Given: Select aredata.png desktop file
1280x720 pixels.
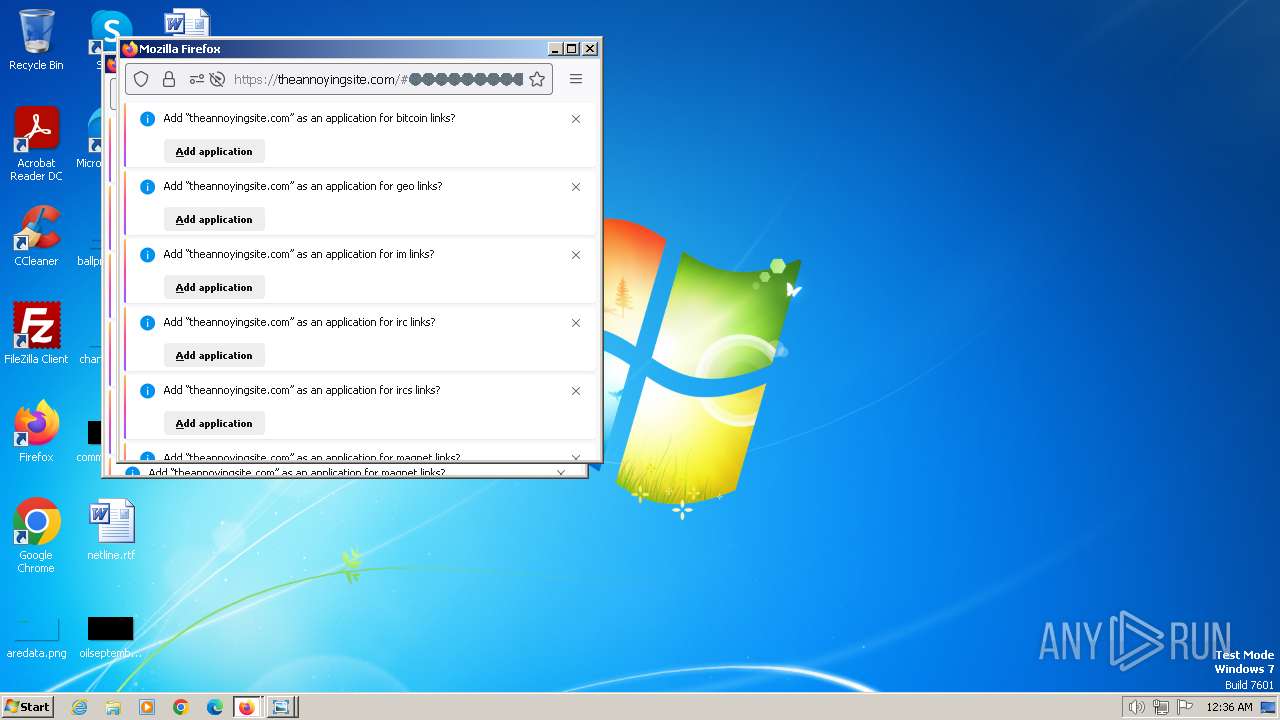Looking at the screenshot, I should coord(36,637).
